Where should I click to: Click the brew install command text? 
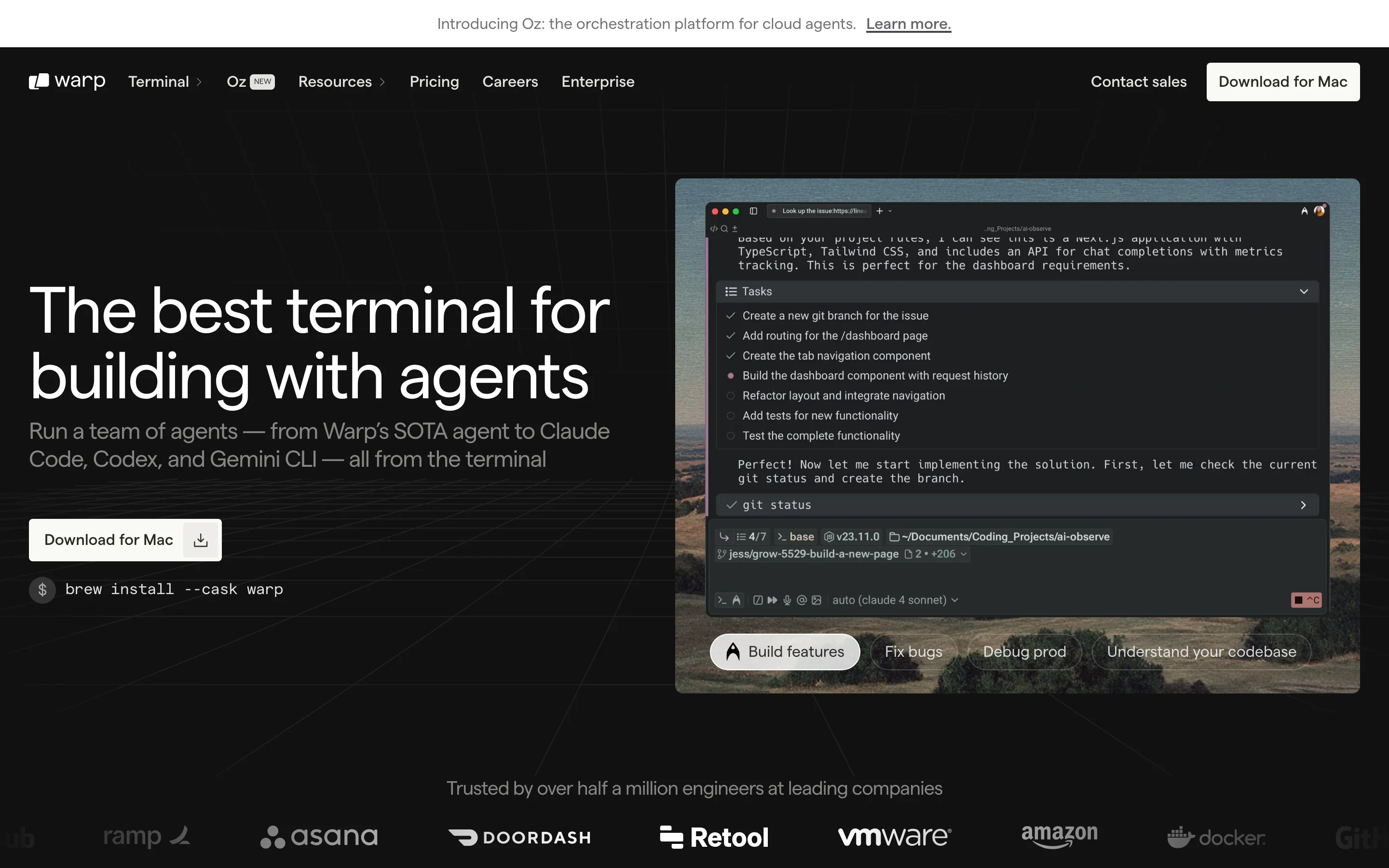click(174, 590)
